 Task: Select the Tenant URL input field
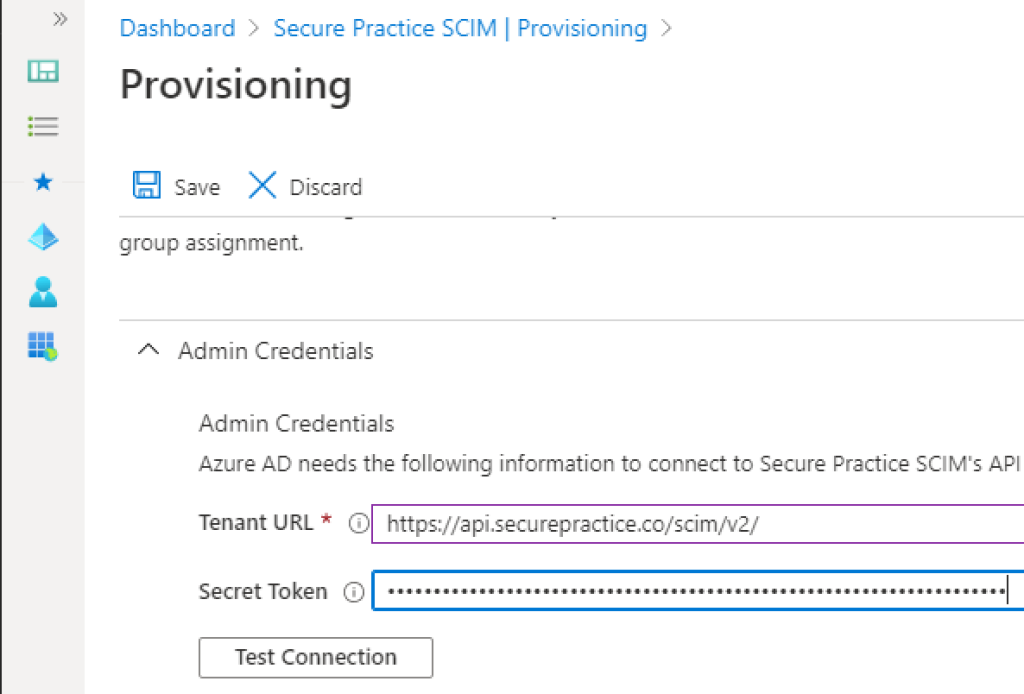(690, 523)
